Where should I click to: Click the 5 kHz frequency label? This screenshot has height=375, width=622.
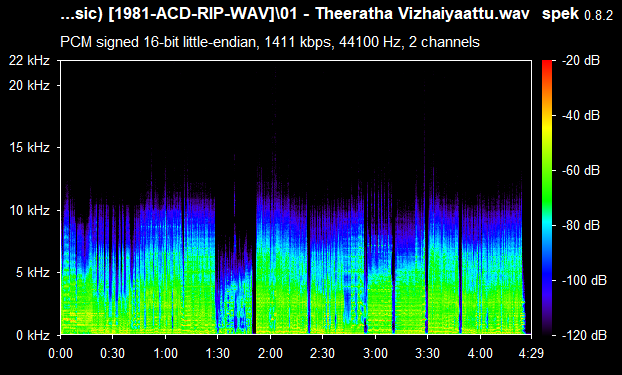point(33,273)
